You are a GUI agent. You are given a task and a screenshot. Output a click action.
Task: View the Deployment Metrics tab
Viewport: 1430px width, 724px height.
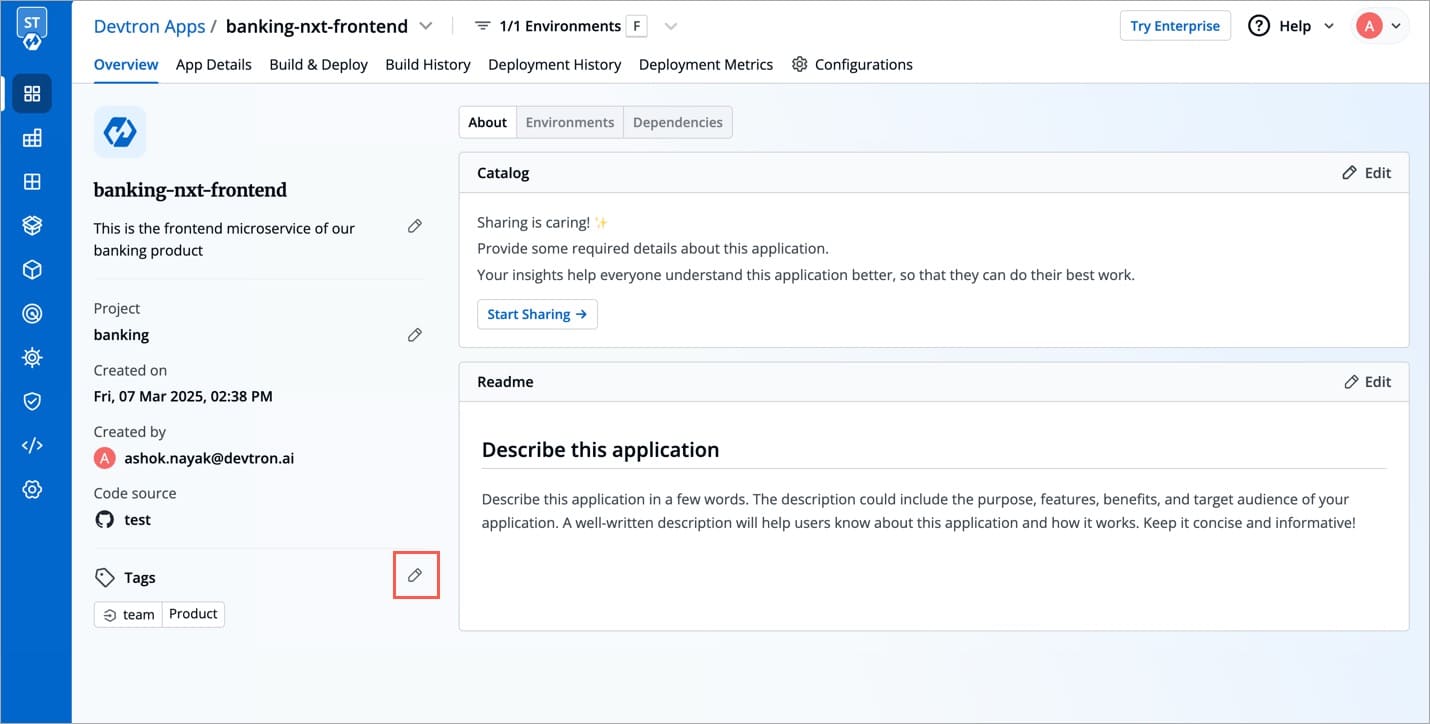click(706, 64)
